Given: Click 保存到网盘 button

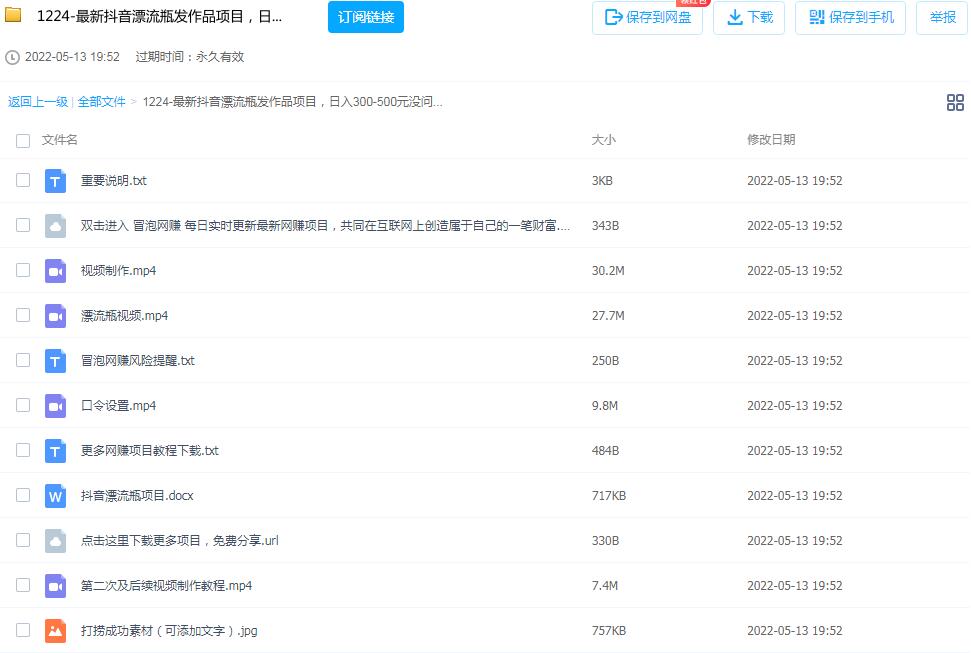Looking at the screenshot, I should point(647,17).
